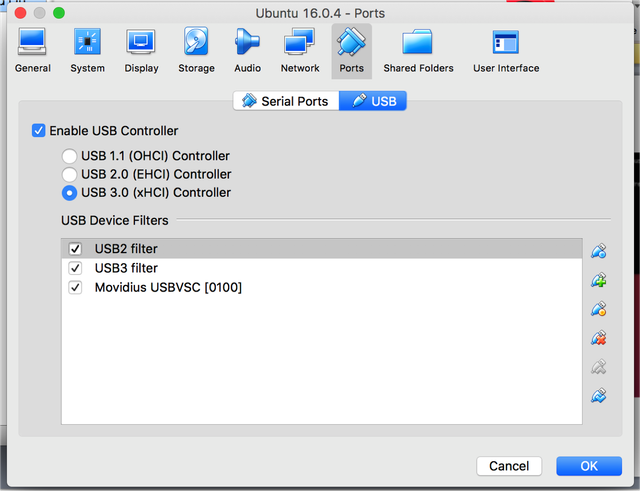Move the selected USB filter up
The image size is (640, 491).
click(598, 367)
